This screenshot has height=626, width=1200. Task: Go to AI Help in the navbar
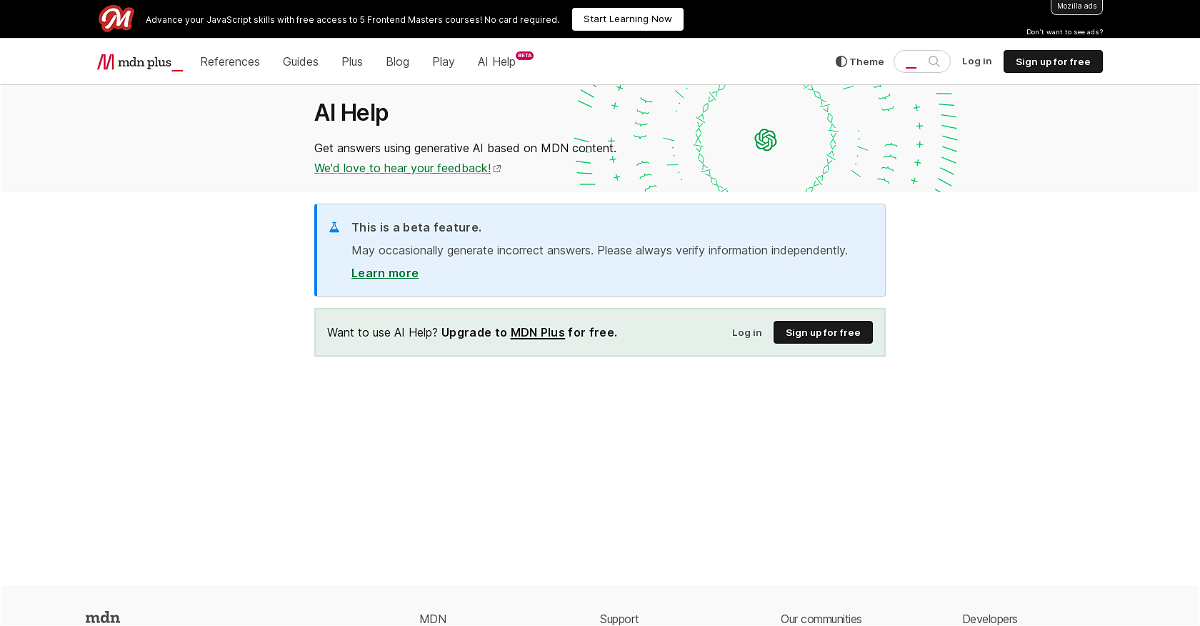[x=497, y=62]
